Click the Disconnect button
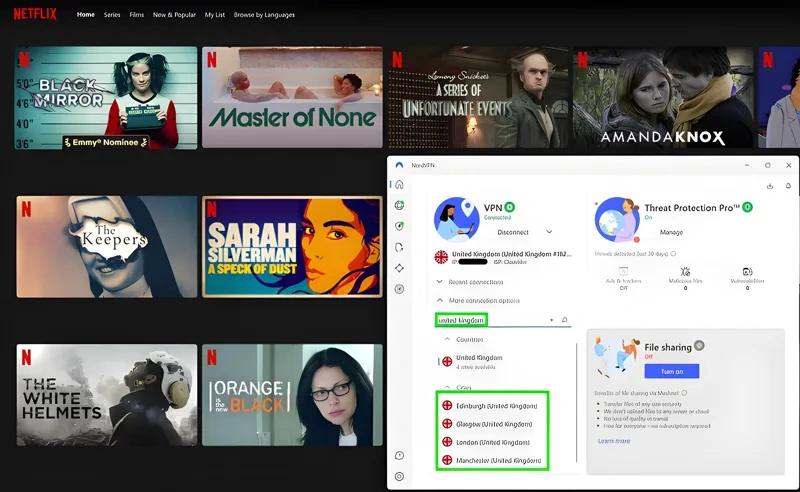 point(513,232)
